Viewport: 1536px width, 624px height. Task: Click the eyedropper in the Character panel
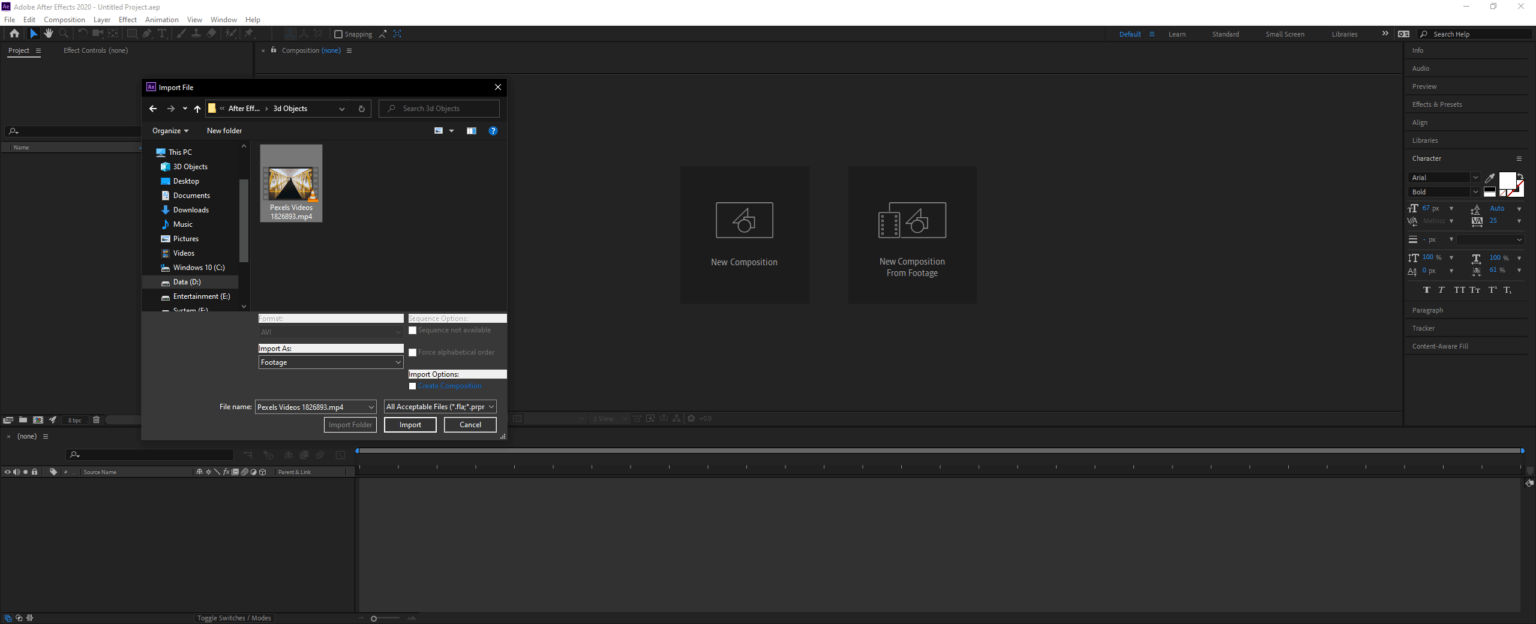(x=1489, y=178)
